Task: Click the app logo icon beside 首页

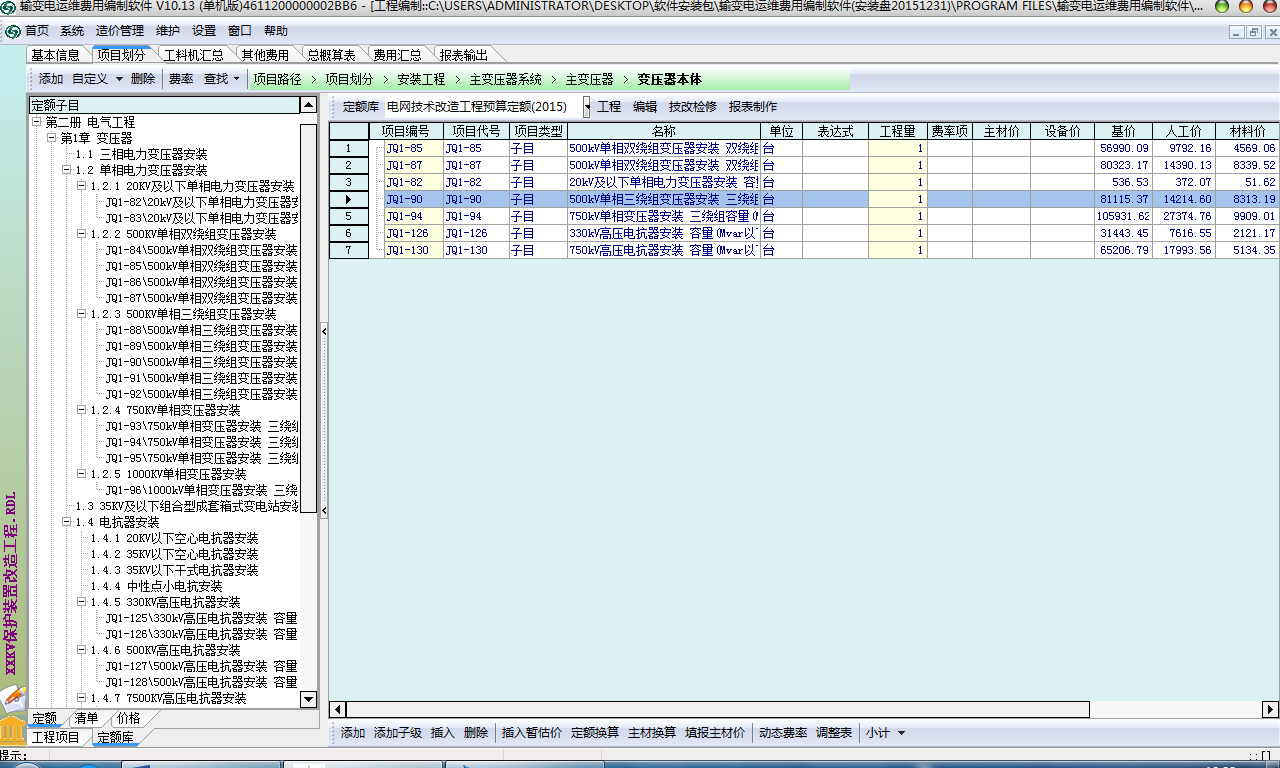Action: [12, 31]
